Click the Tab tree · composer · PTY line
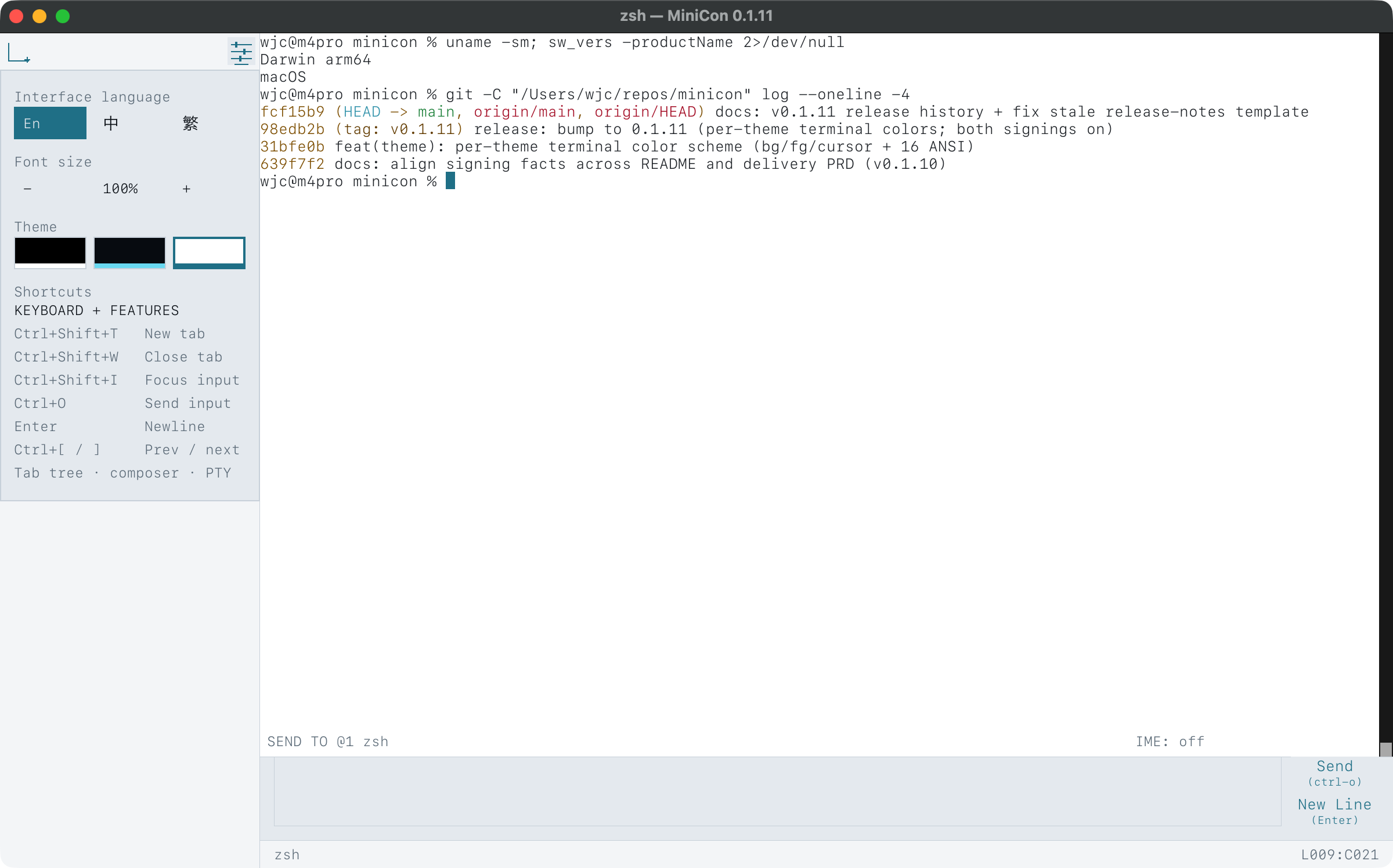The width and height of the screenshot is (1393, 868). tap(122, 473)
